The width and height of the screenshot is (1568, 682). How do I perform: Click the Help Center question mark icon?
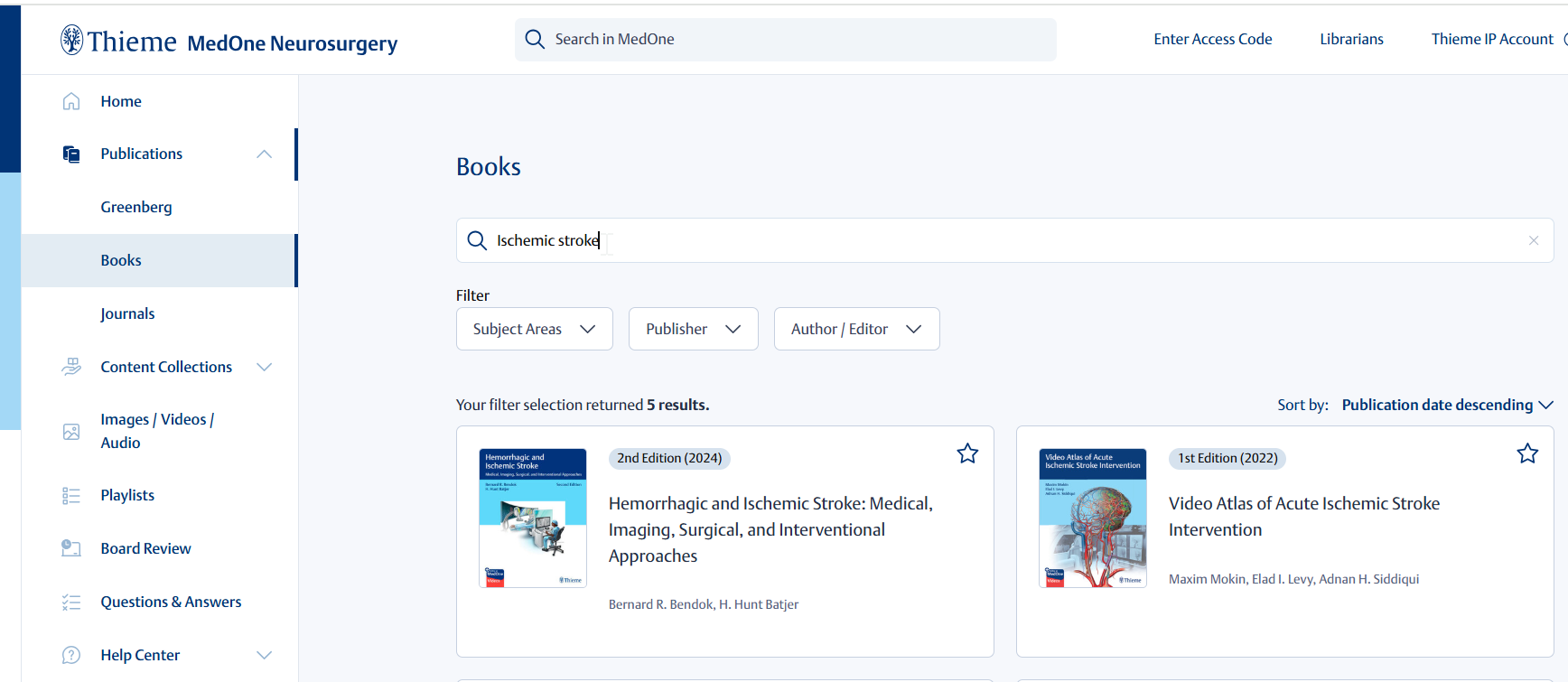point(71,655)
